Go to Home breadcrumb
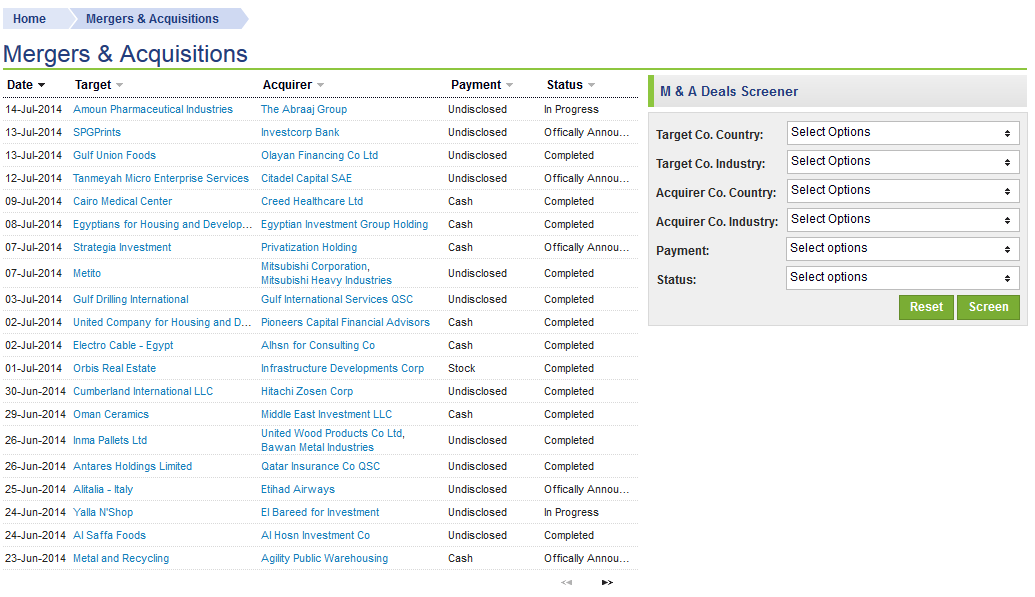The height and width of the screenshot is (597, 1035). click(x=30, y=19)
